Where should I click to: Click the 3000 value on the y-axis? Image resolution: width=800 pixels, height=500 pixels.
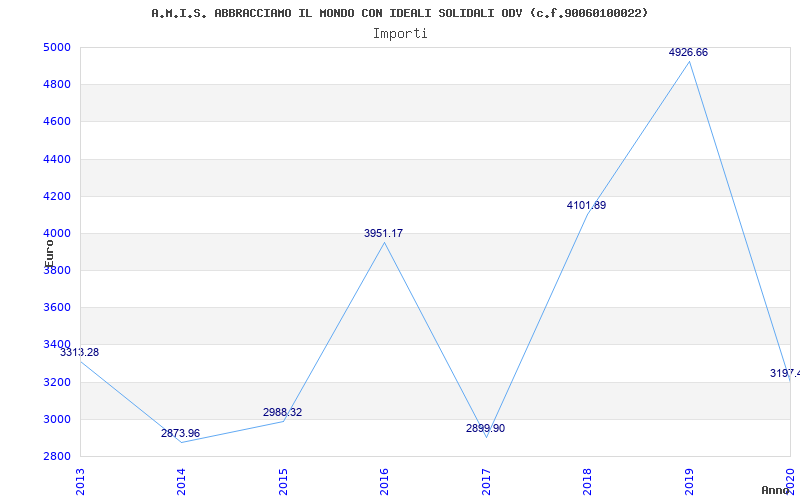57,419
